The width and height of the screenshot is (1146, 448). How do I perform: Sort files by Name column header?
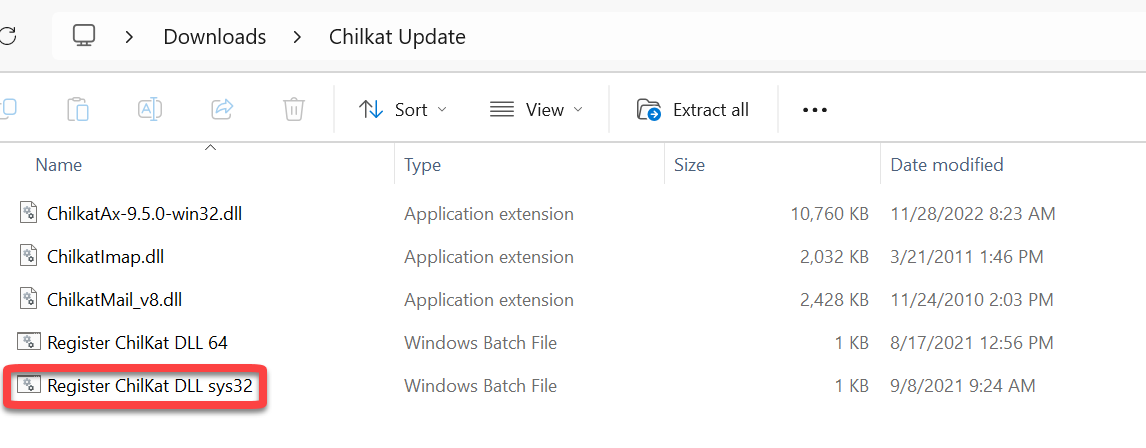59,165
